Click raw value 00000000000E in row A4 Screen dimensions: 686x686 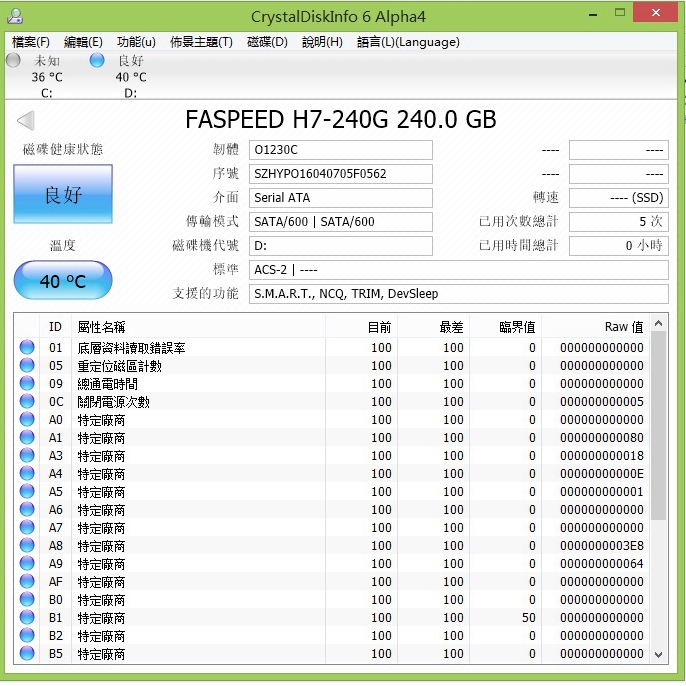click(x=602, y=473)
